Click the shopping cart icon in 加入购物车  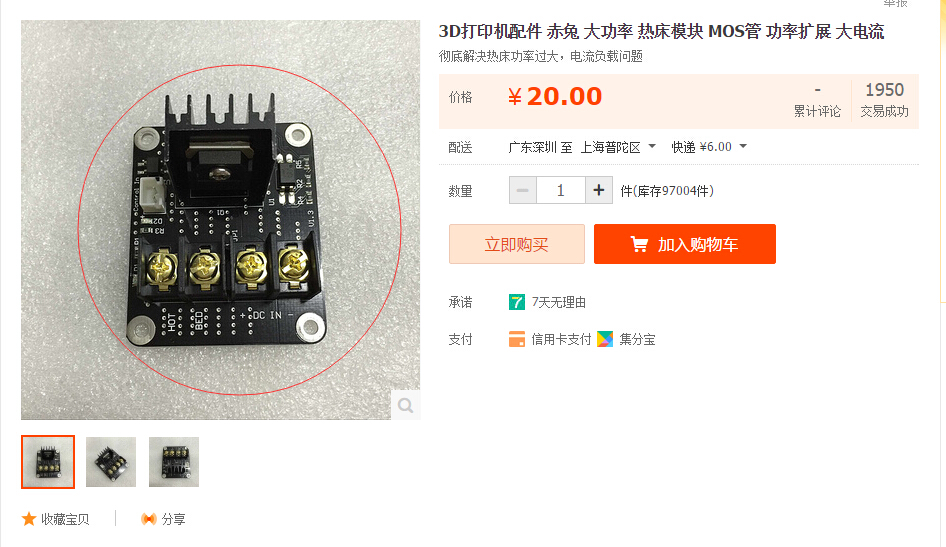coord(639,244)
